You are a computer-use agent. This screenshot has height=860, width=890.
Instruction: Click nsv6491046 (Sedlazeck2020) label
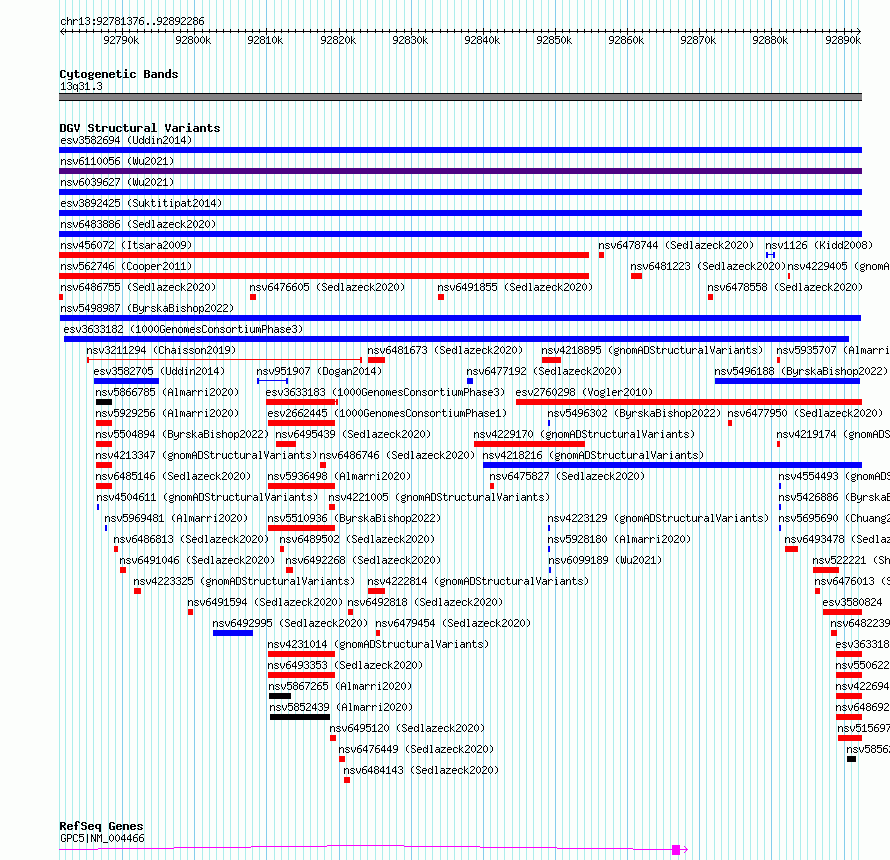tap(197, 560)
